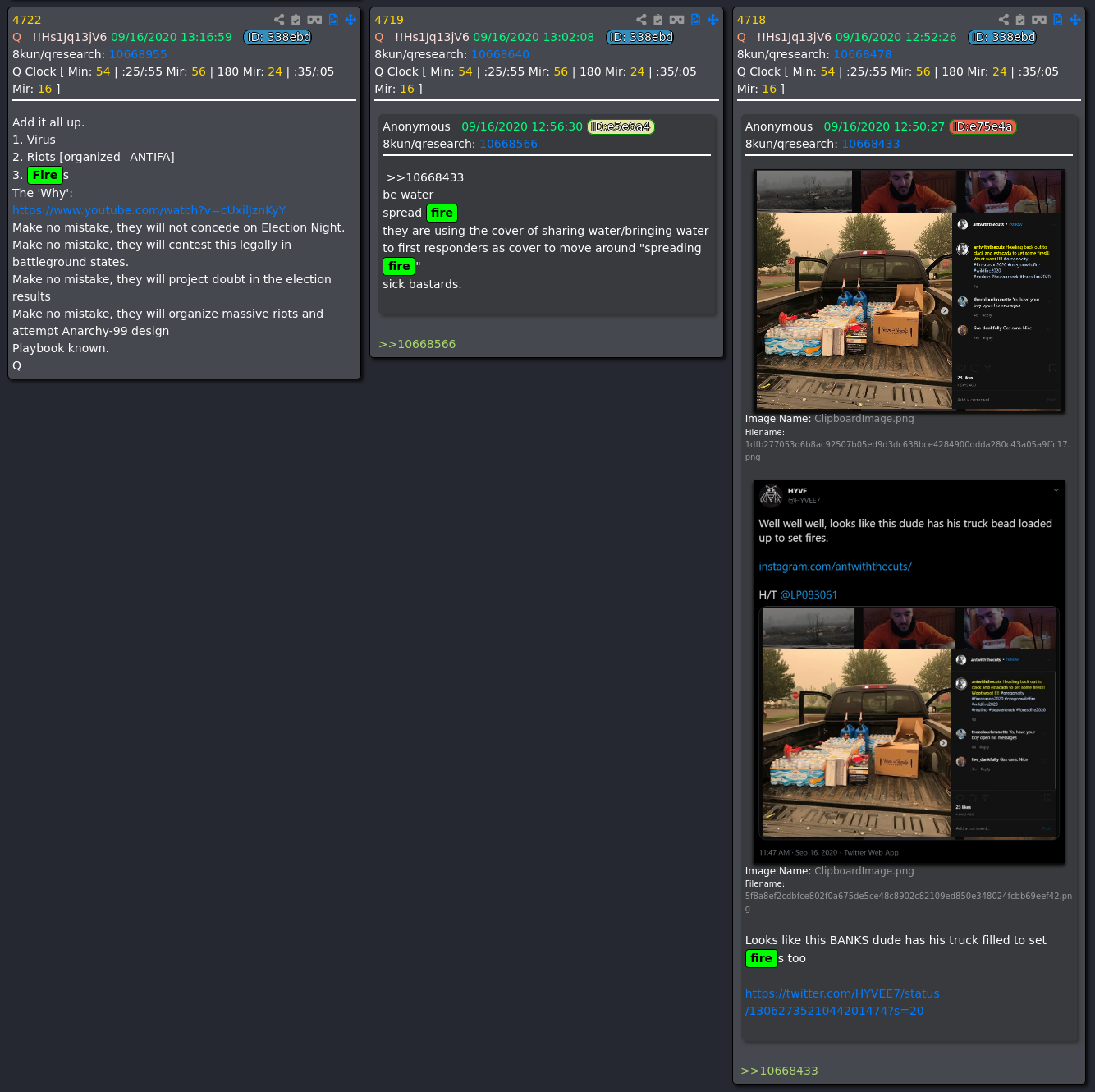The image size is (1095, 1092).
Task: Open the twitter.com/HYVEE7 status link
Action: (x=842, y=1002)
